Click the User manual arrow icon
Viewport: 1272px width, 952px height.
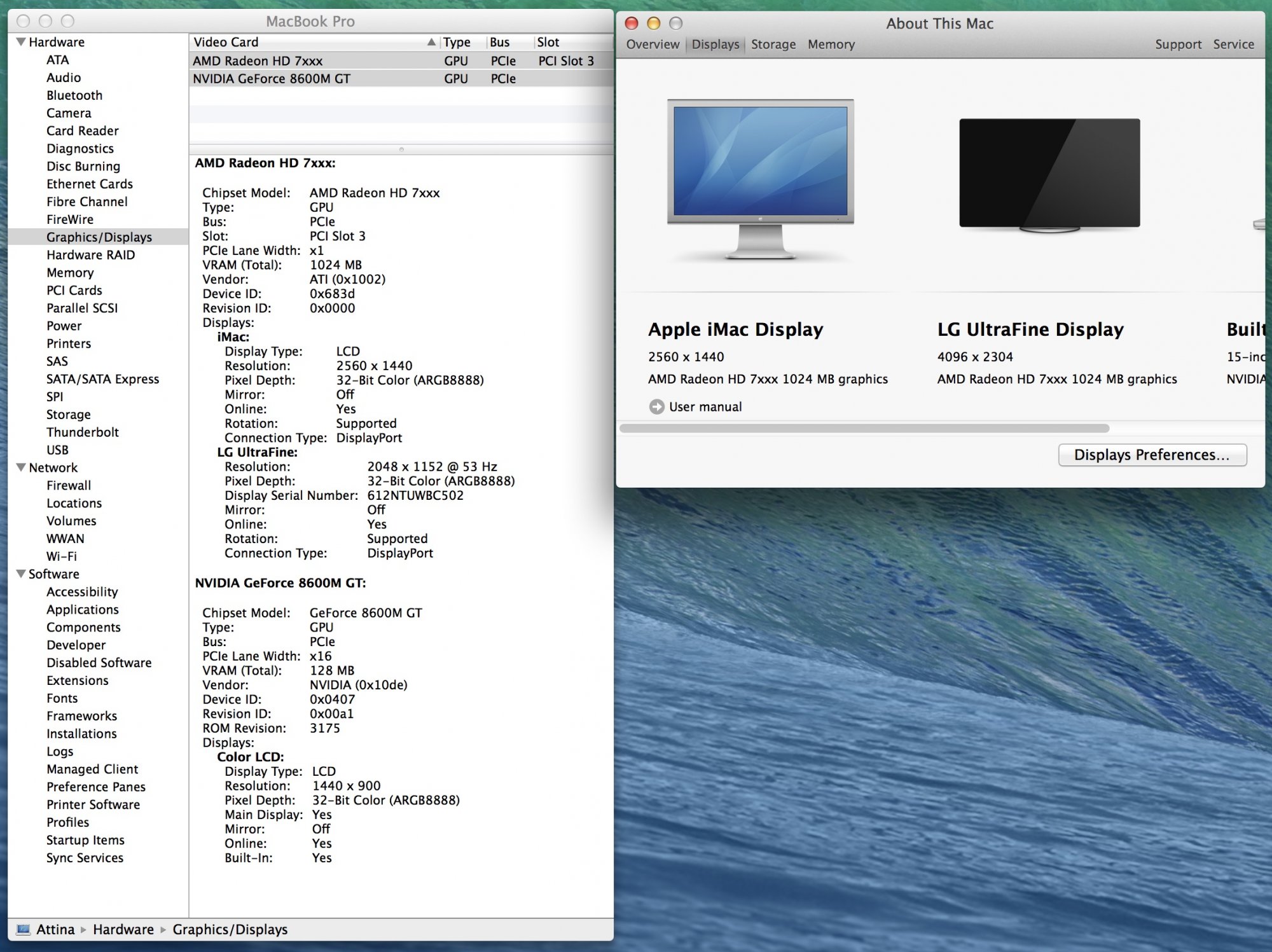tap(656, 407)
